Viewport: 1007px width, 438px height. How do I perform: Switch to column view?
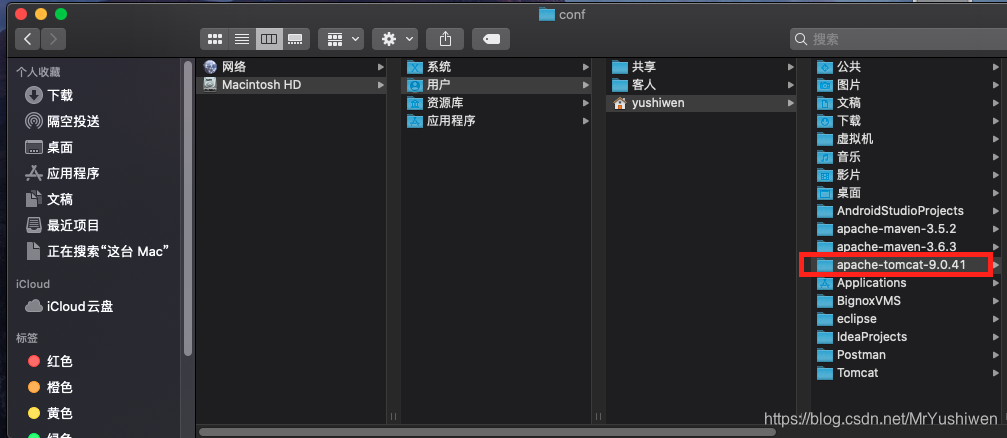pos(268,39)
